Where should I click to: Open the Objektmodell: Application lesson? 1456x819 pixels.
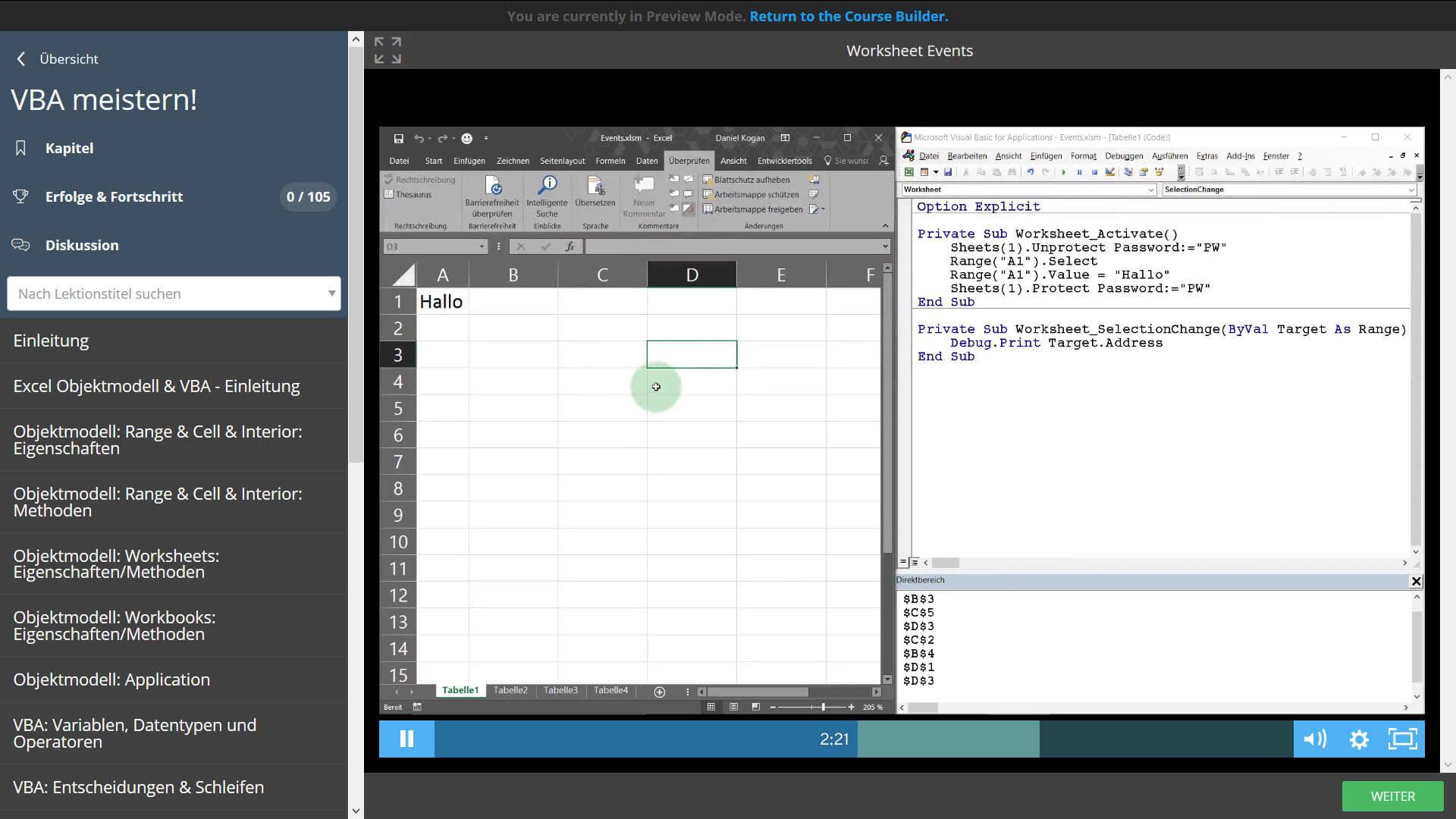tap(174, 679)
